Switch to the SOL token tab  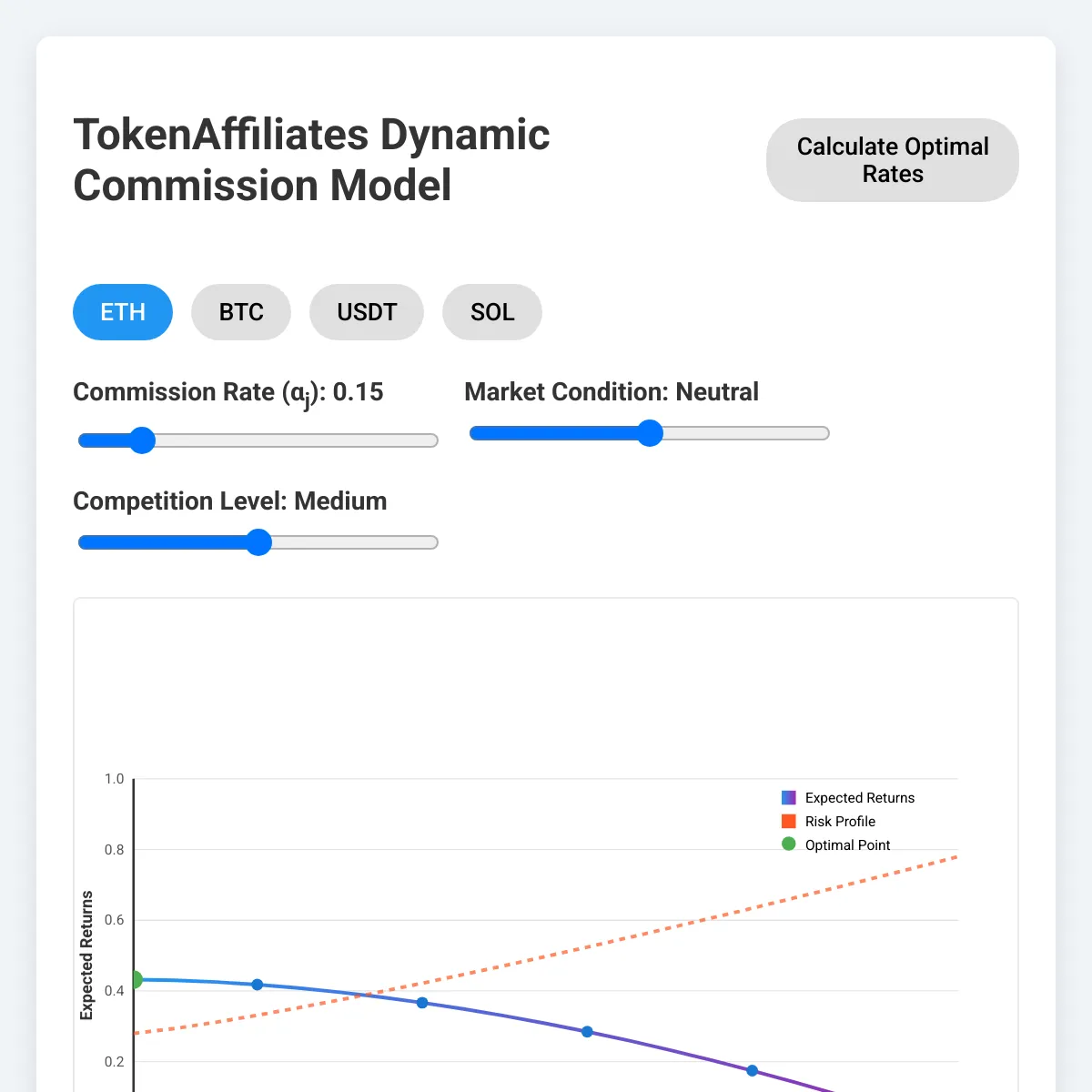[491, 312]
